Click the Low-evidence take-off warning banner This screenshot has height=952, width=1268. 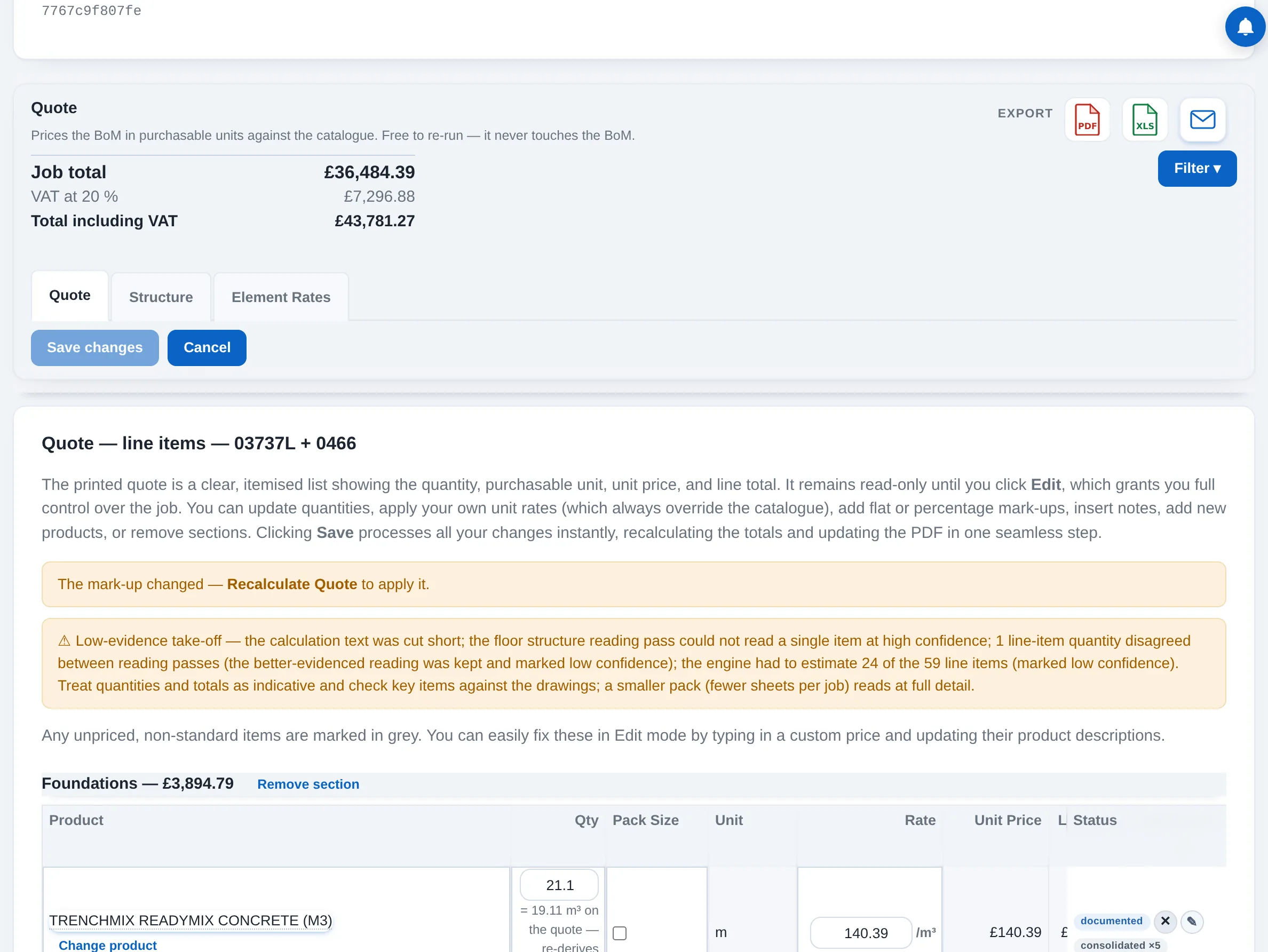633,663
